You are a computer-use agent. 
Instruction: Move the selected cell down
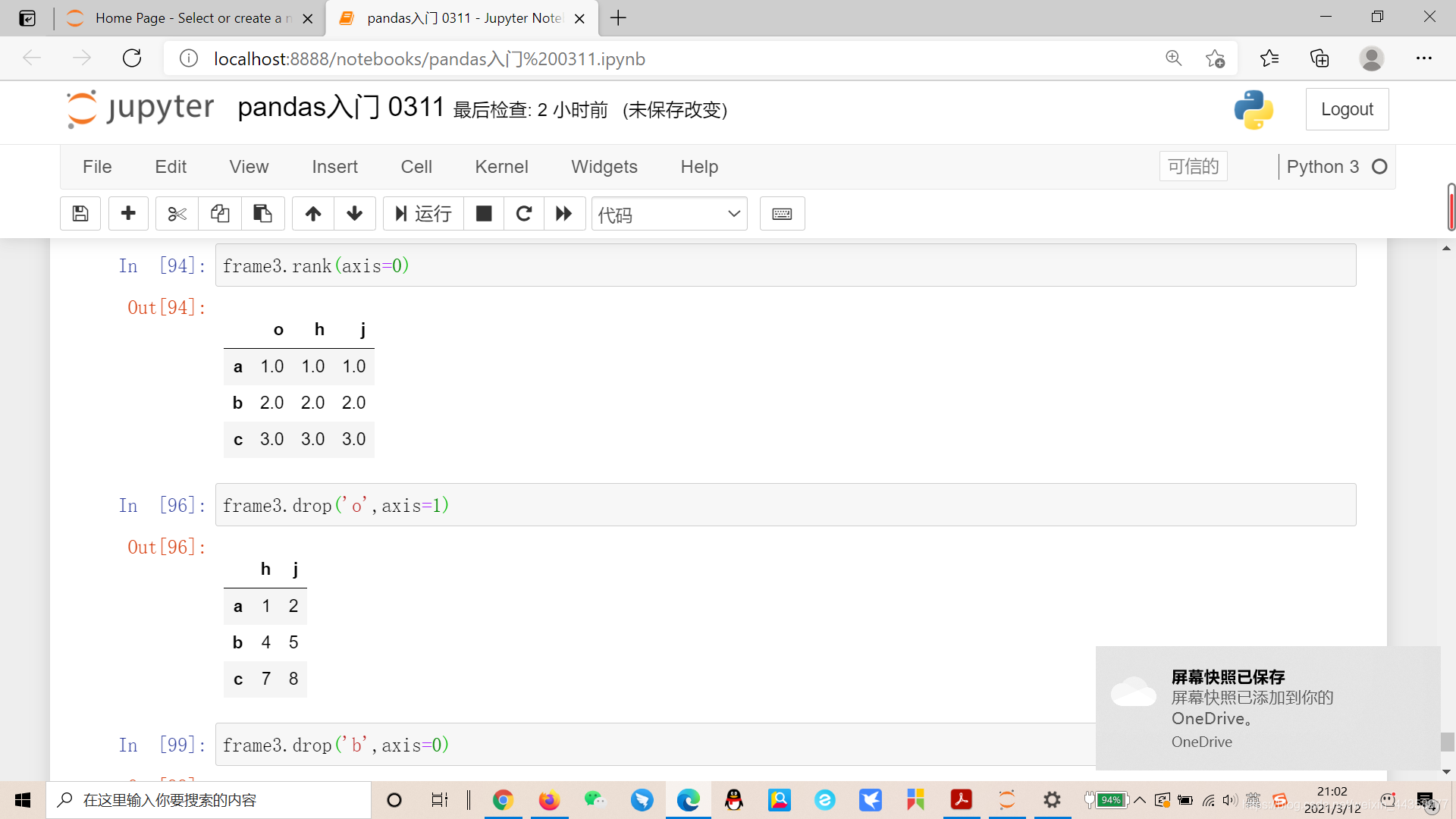tap(355, 213)
